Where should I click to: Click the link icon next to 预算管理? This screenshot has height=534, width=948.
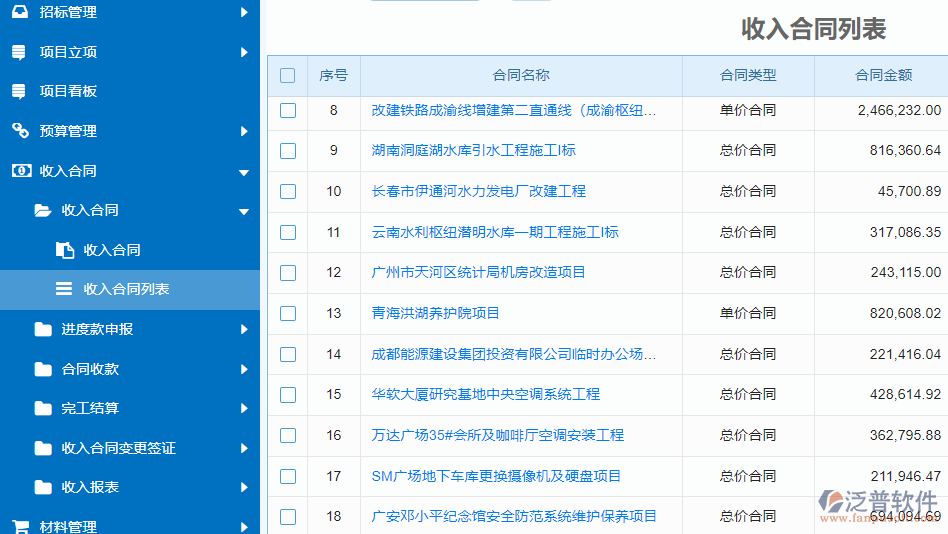click(20, 131)
